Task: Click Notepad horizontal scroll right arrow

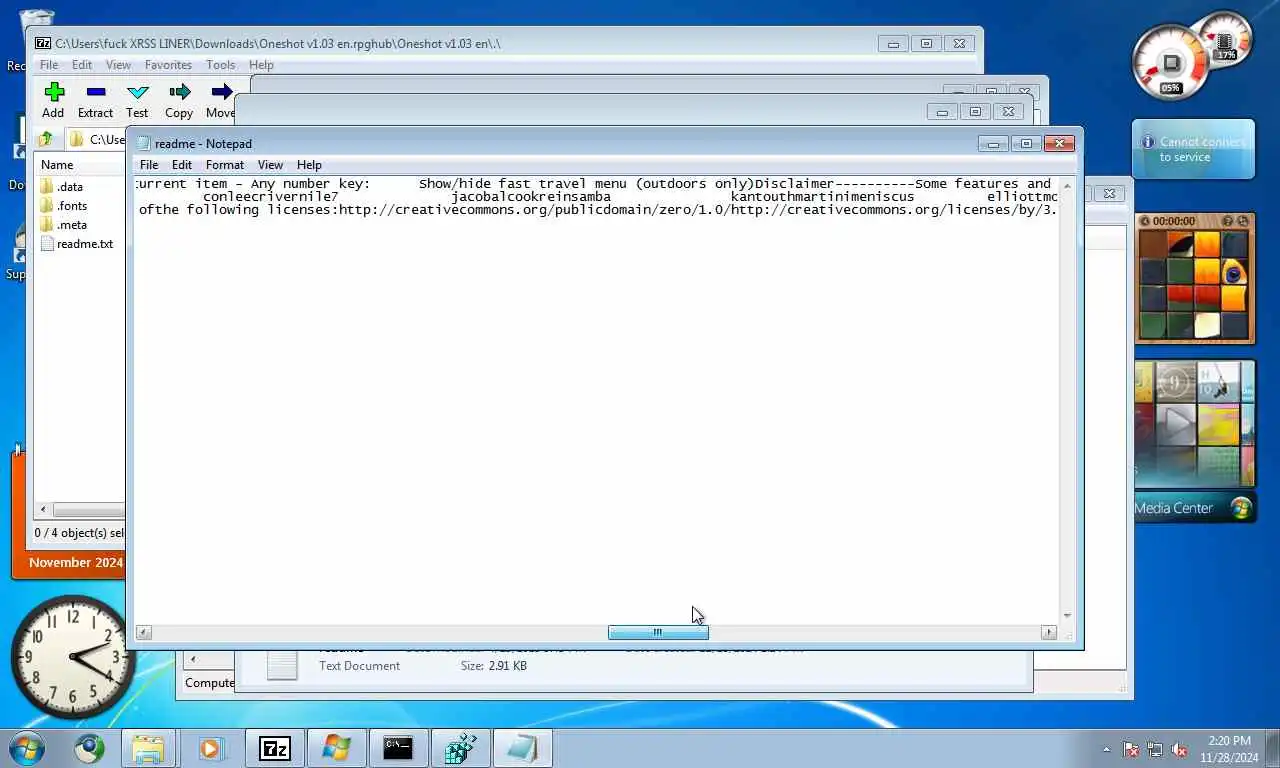Action: click(x=1049, y=632)
